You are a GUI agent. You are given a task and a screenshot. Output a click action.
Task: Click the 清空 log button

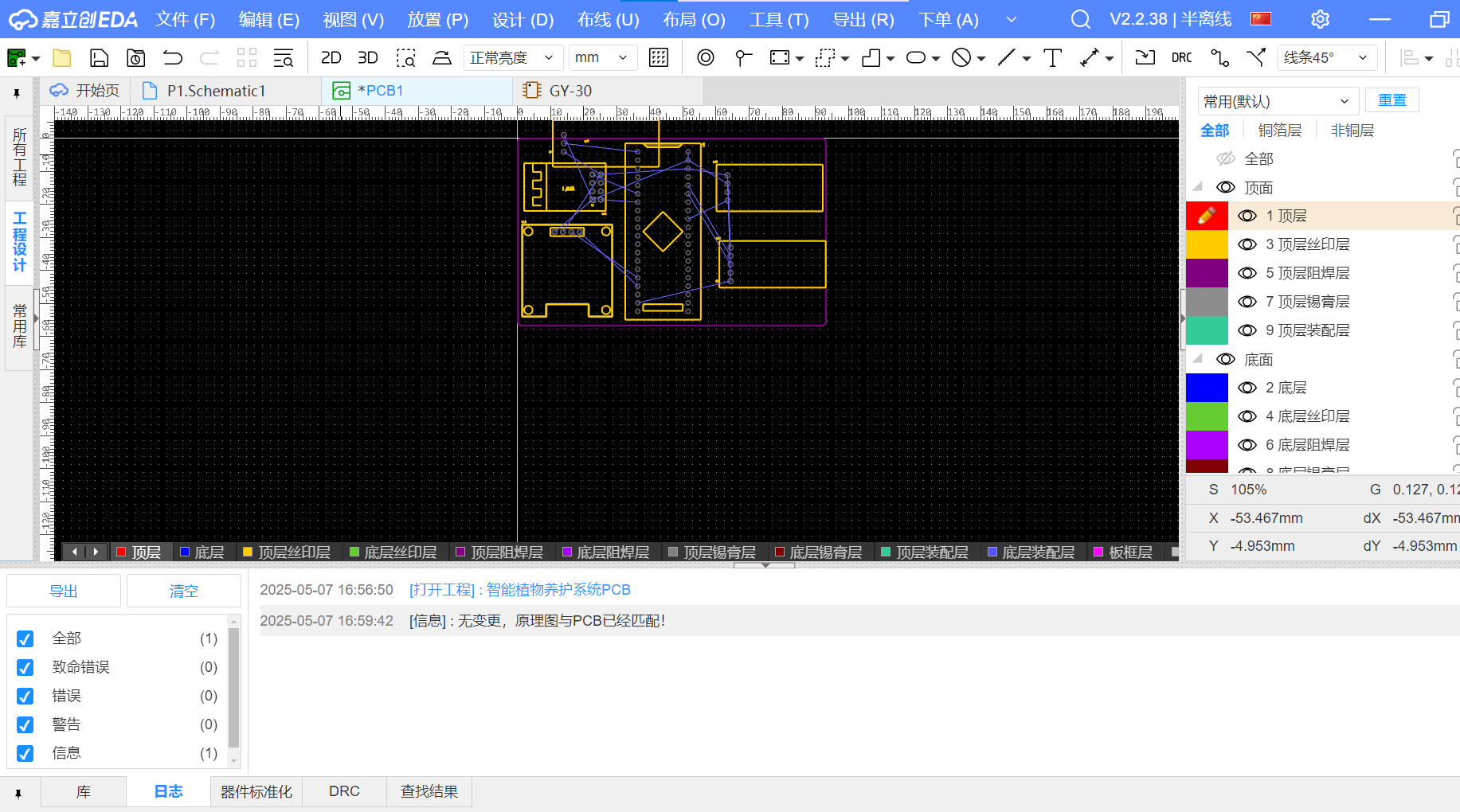[x=184, y=591]
